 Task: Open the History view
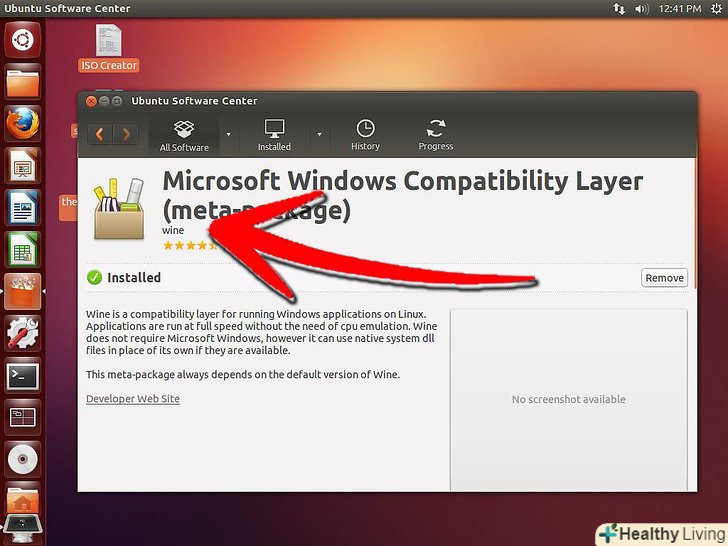365,135
